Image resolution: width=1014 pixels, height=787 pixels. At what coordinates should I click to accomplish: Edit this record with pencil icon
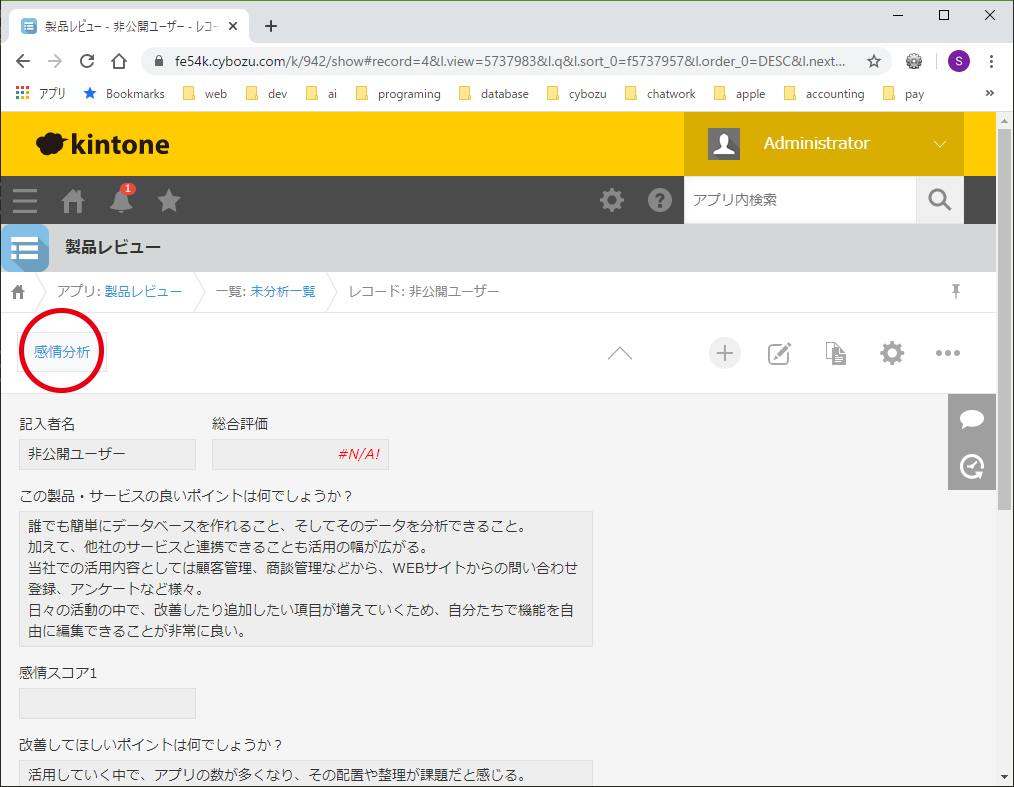pyautogui.click(x=779, y=354)
